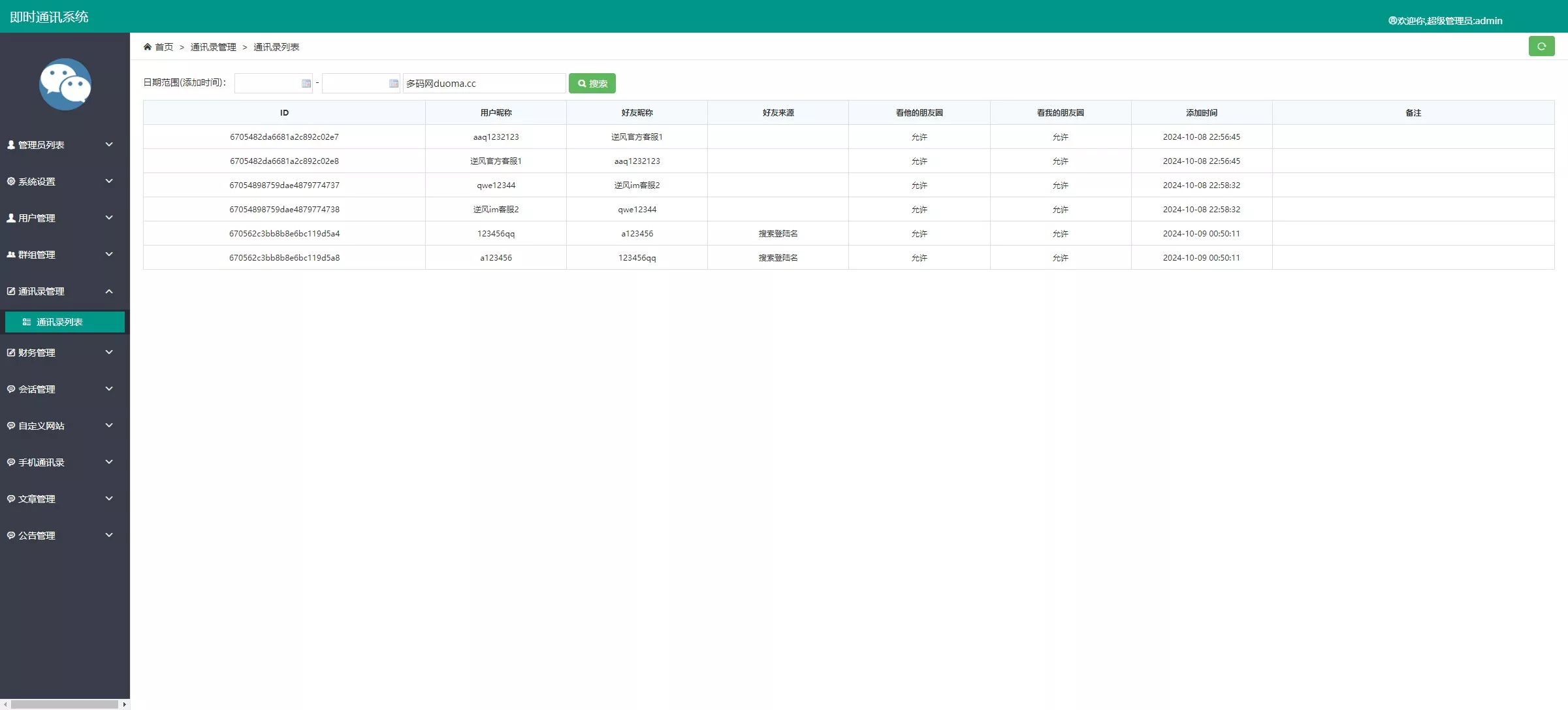This screenshot has height=710, width=1568.
Task: Click the admin user icon in header
Action: click(1392, 21)
